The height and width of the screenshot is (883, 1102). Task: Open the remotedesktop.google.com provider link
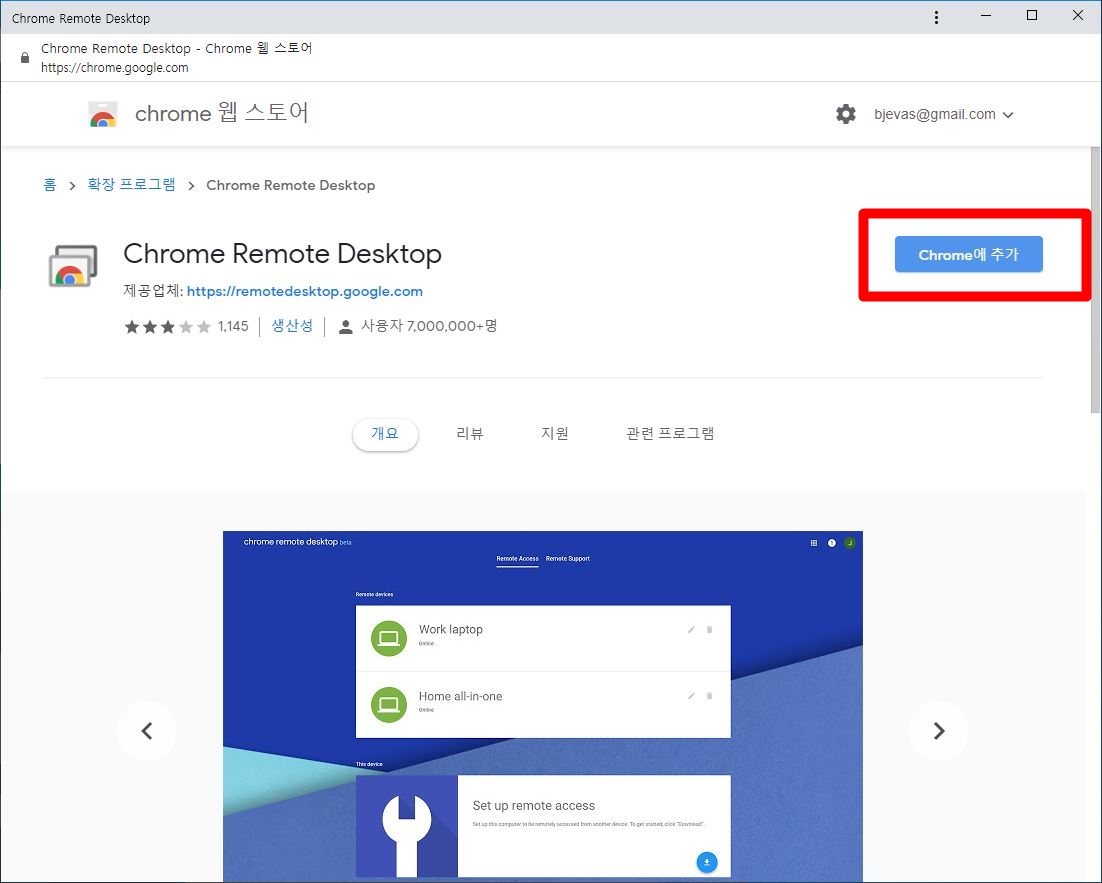pyautogui.click(x=304, y=291)
